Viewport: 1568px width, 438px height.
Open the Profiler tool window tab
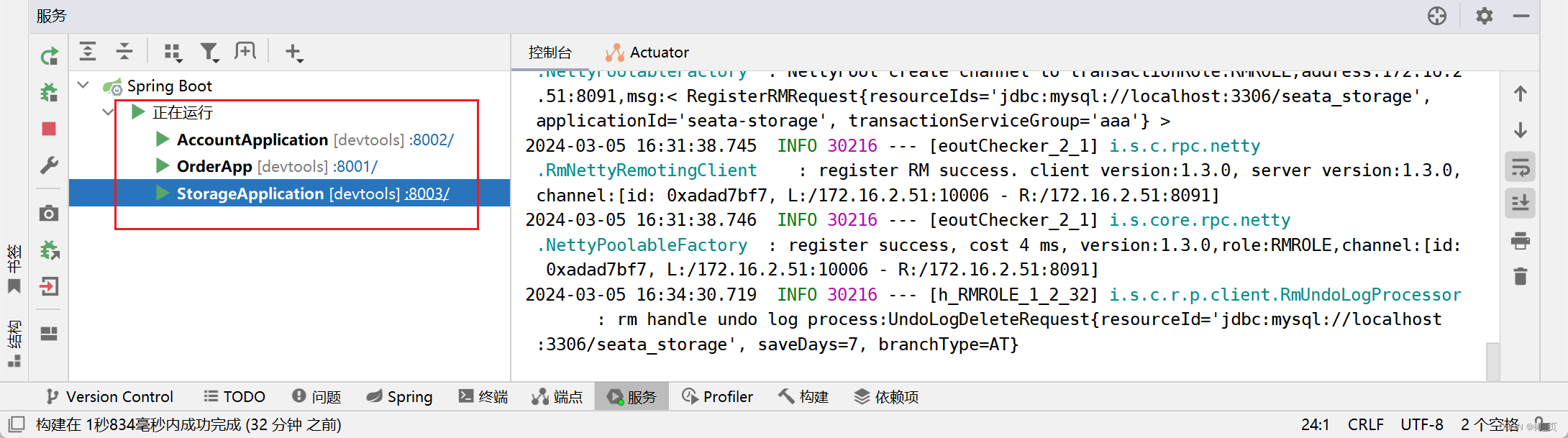[717, 397]
